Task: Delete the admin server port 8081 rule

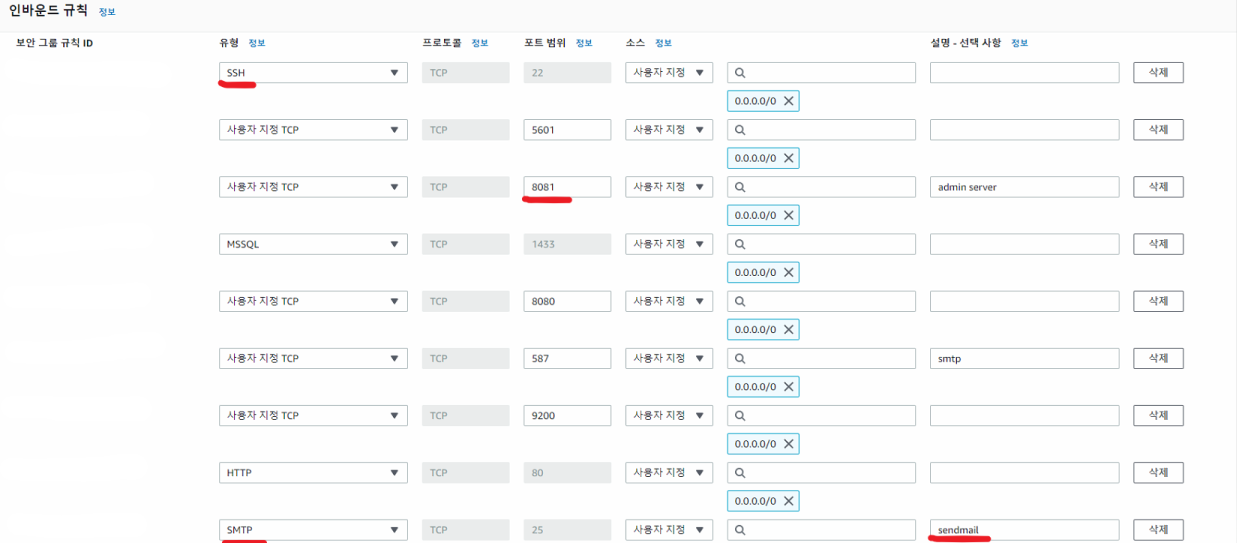Action: (1158, 187)
